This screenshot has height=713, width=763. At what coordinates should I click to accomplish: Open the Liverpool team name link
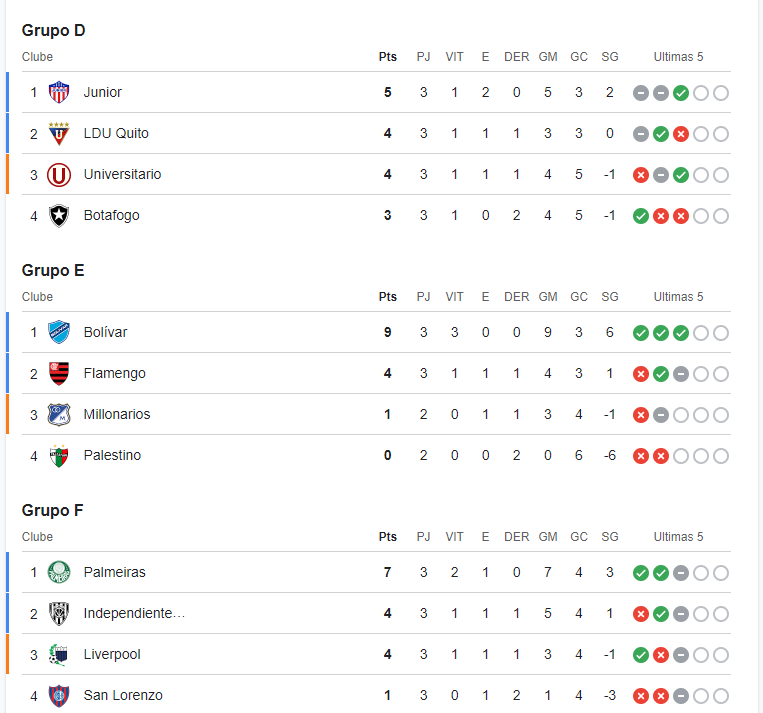[x=112, y=655]
